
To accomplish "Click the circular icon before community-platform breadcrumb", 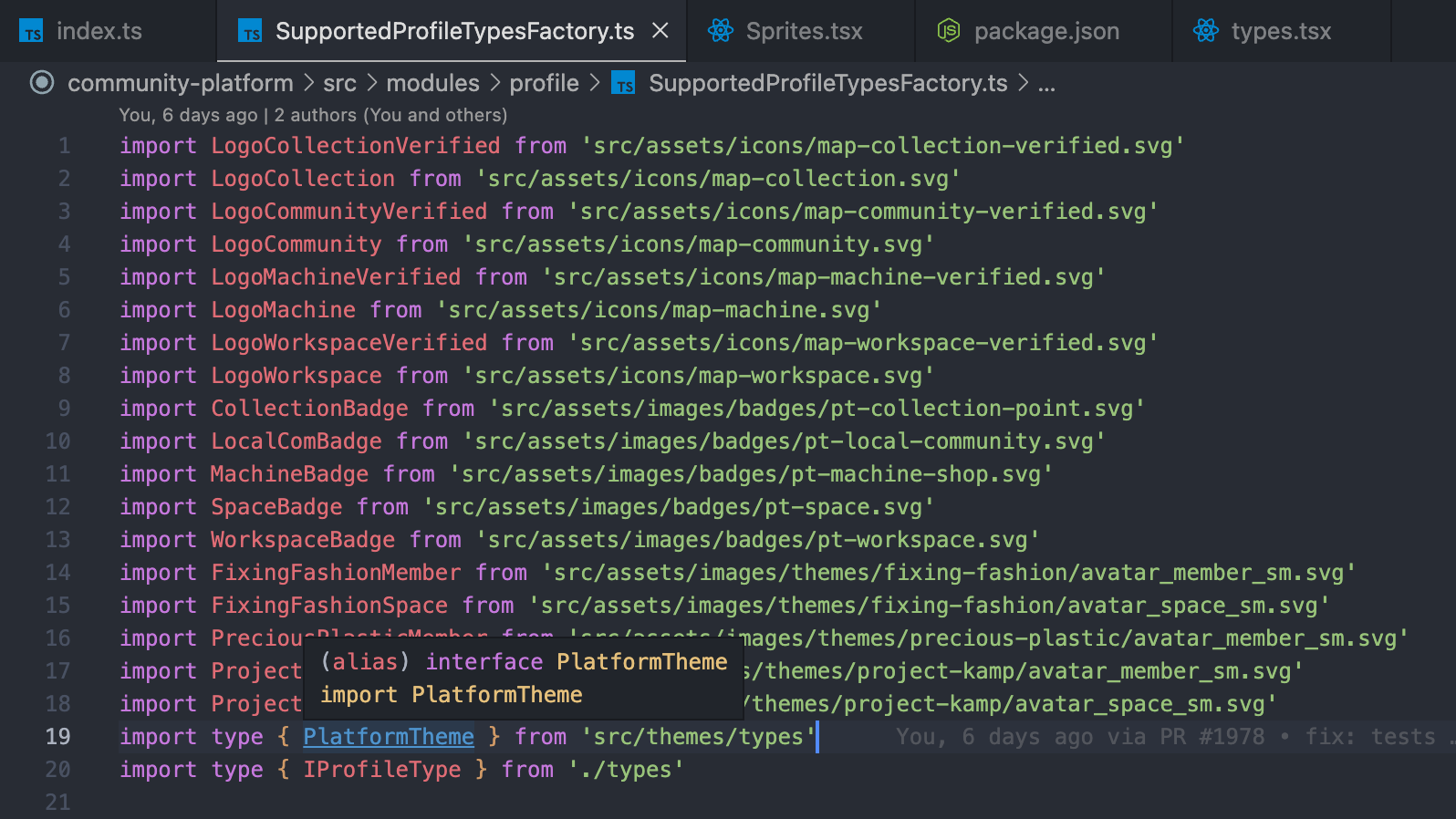I will (42, 83).
